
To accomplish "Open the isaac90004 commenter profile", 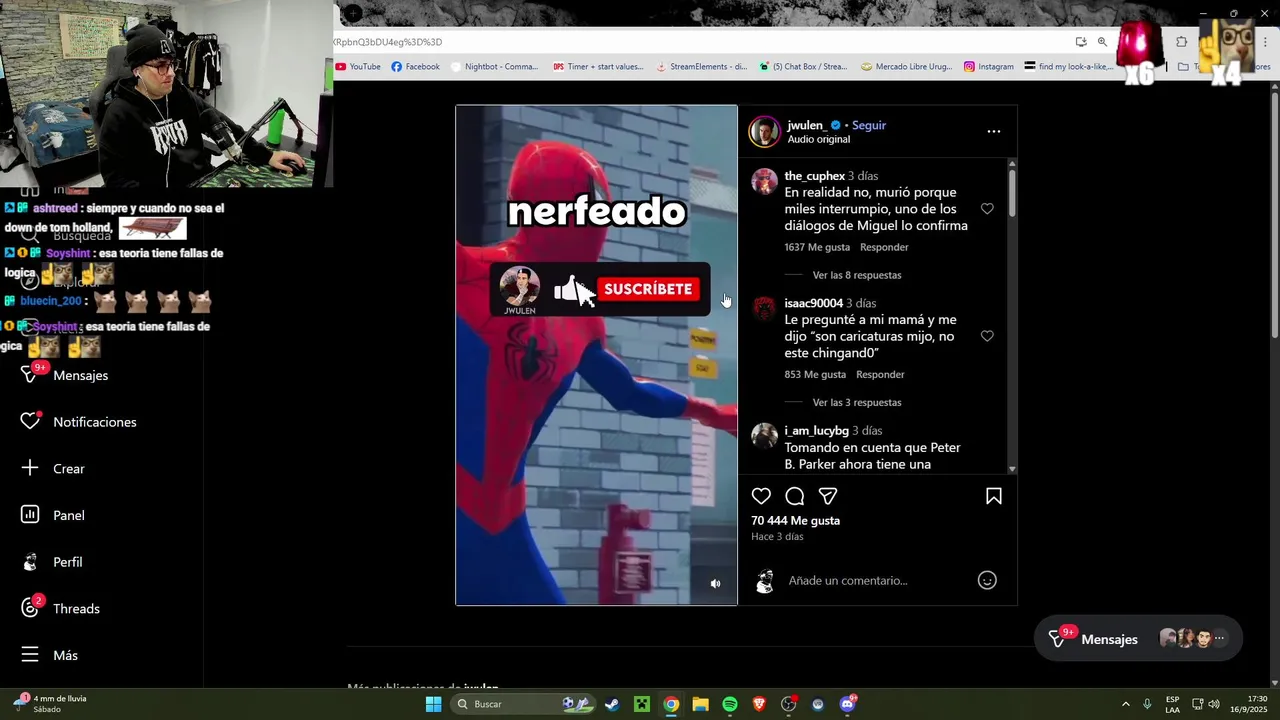I will click(813, 303).
